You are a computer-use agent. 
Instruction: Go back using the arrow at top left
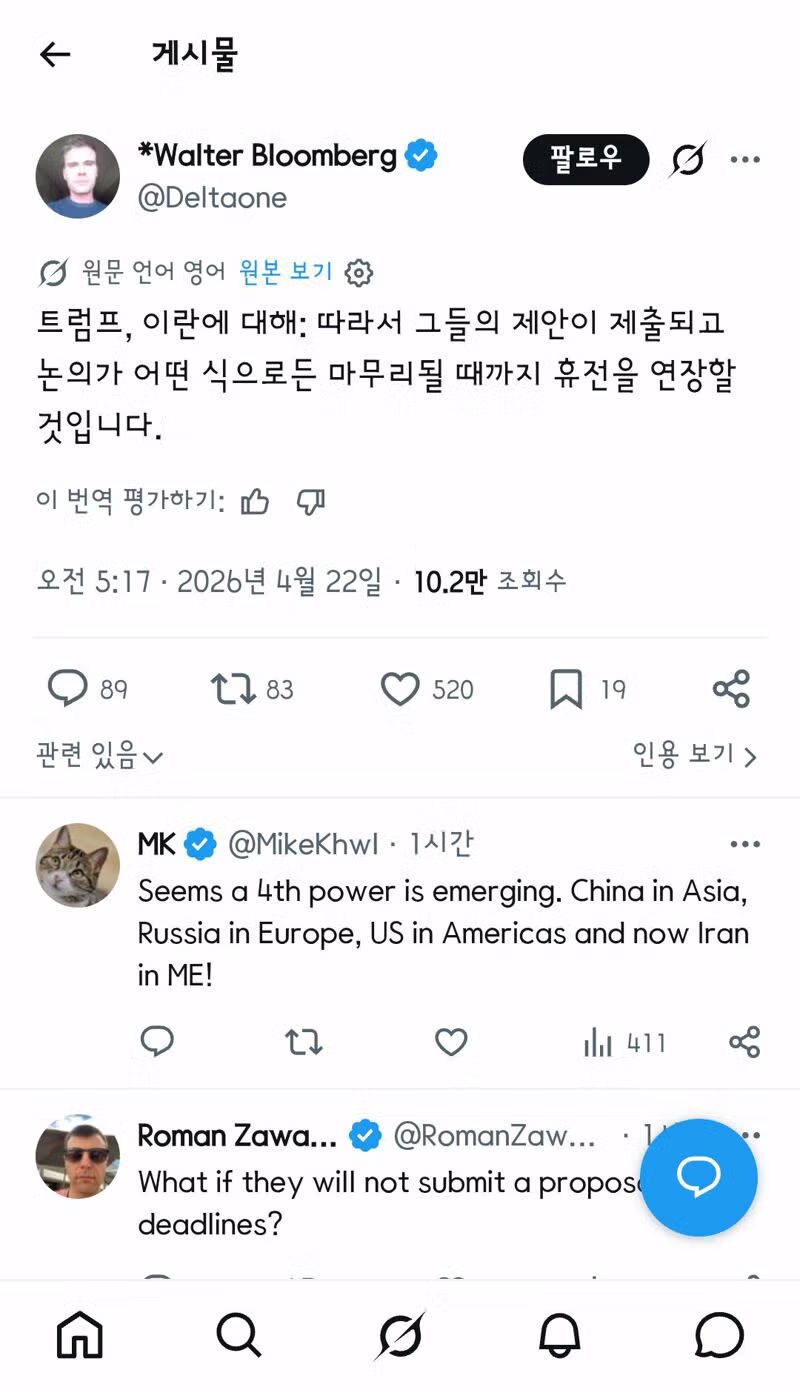point(55,55)
